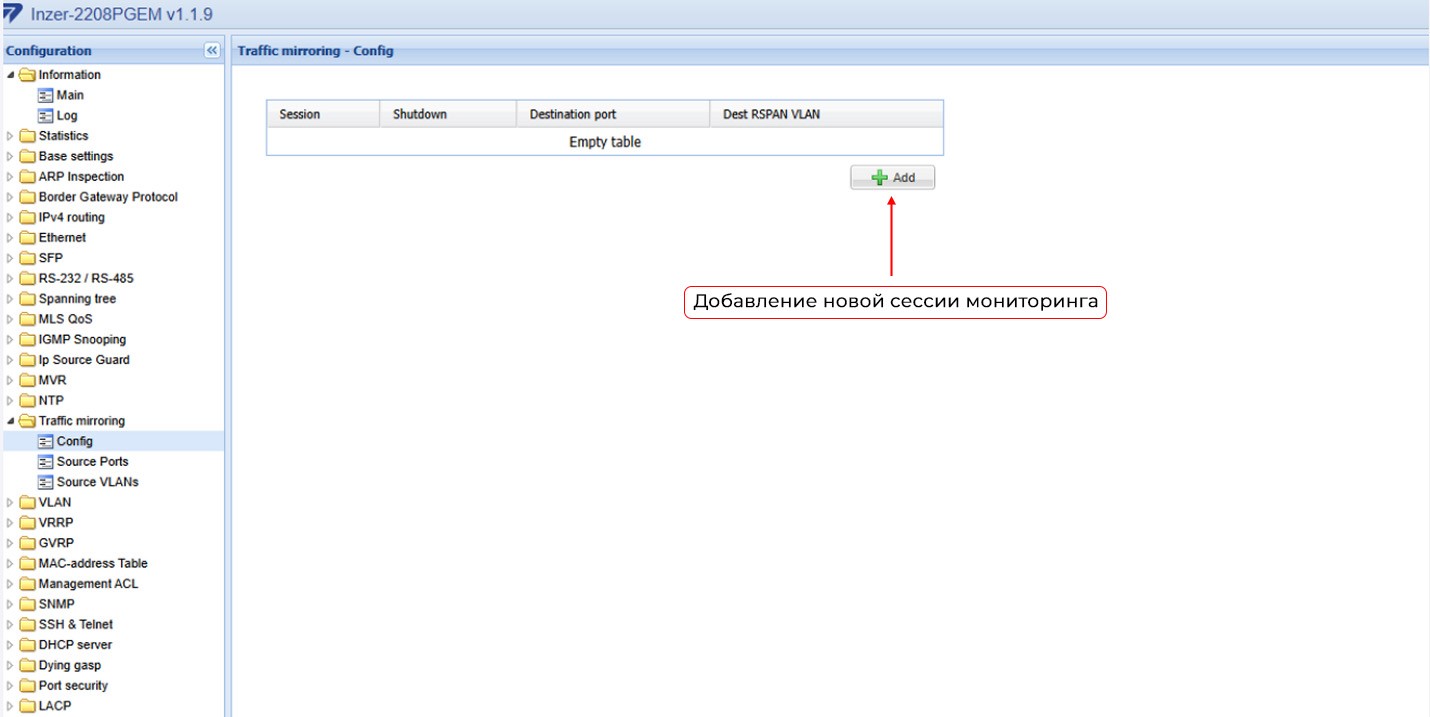Select Config under Traffic mirroring
Screen dimensions: 1430x717
(74, 441)
